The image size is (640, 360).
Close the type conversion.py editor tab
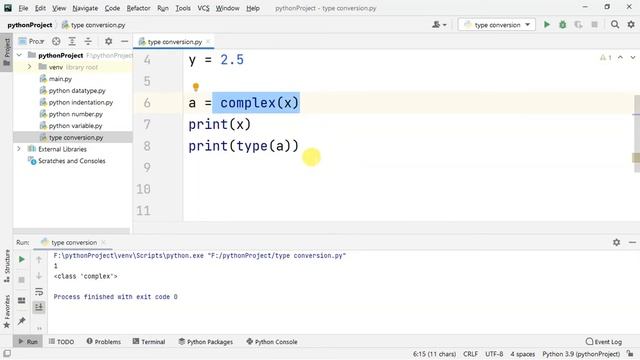pyautogui.click(x=208, y=42)
